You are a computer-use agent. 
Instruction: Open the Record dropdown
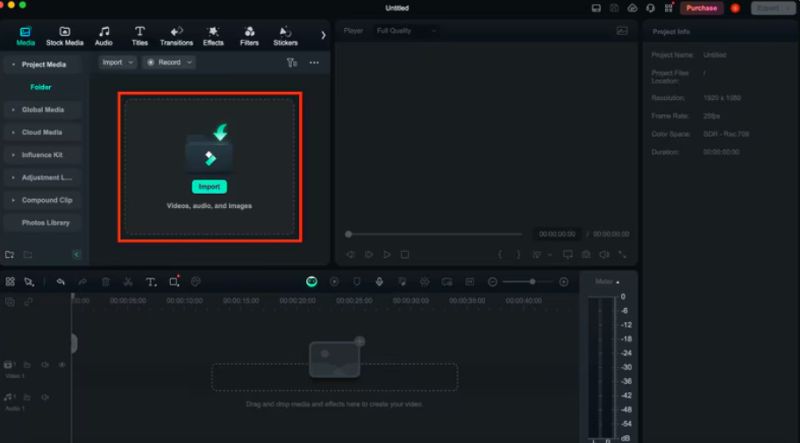[169, 62]
